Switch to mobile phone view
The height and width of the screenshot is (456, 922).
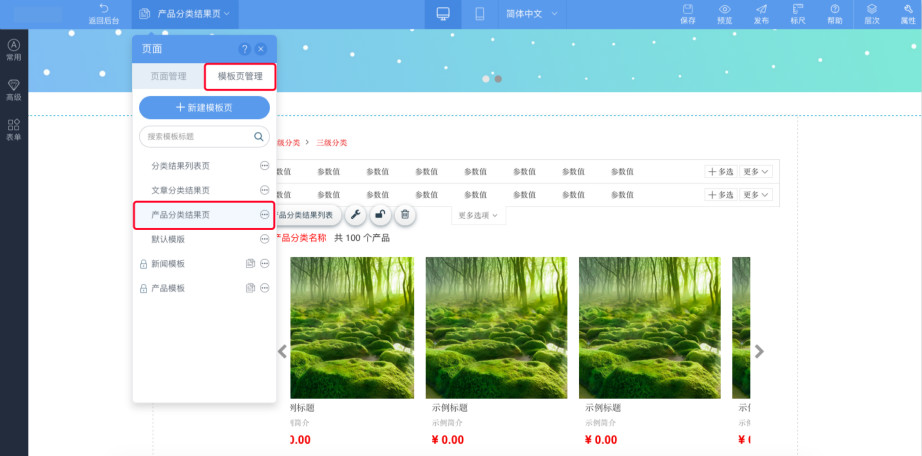(x=480, y=14)
